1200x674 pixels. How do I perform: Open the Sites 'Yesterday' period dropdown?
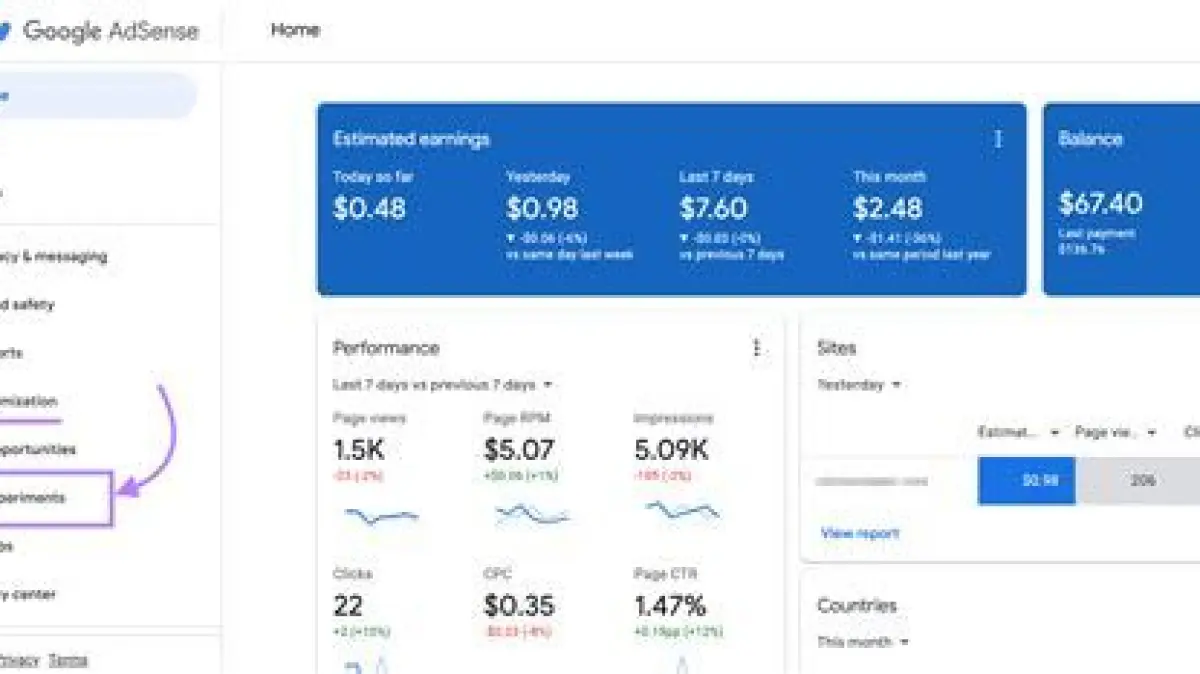tap(859, 385)
